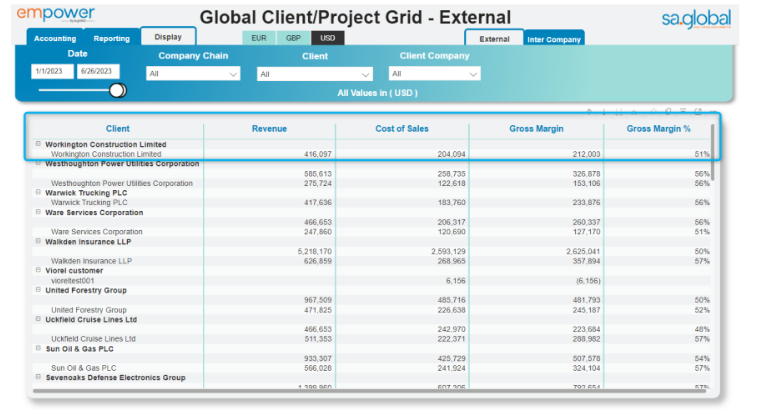Collapse Sevenoaks Defense Electronics Group
Screen dimensions: 760x420
click(x=38, y=377)
